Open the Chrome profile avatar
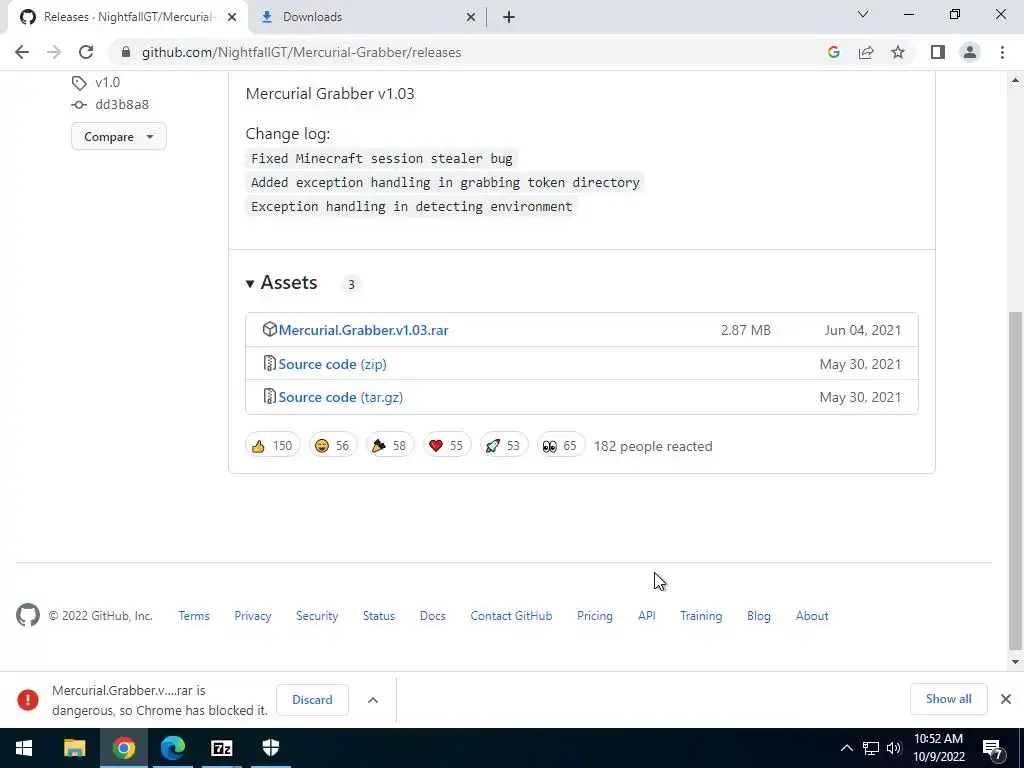Viewport: 1024px width, 768px height. click(970, 52)
